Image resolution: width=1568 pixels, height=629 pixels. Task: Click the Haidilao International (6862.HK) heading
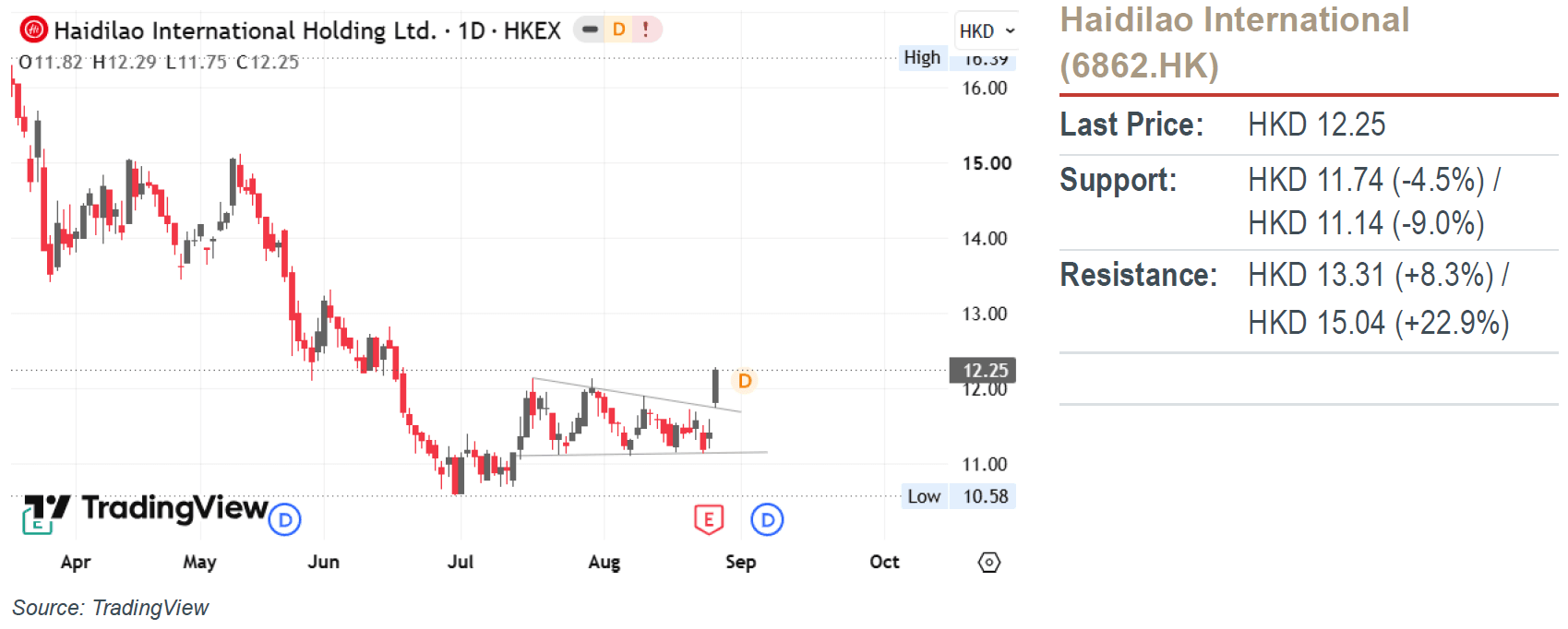[1235, 42]
